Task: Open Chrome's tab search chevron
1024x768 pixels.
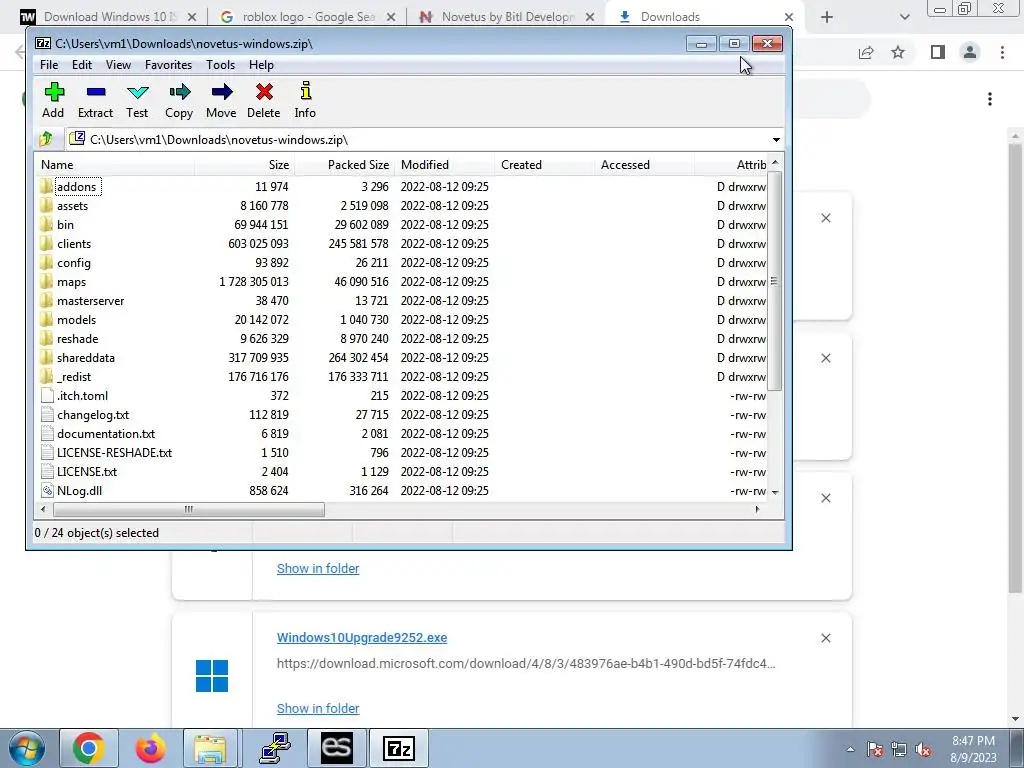Action: (904, 17)
